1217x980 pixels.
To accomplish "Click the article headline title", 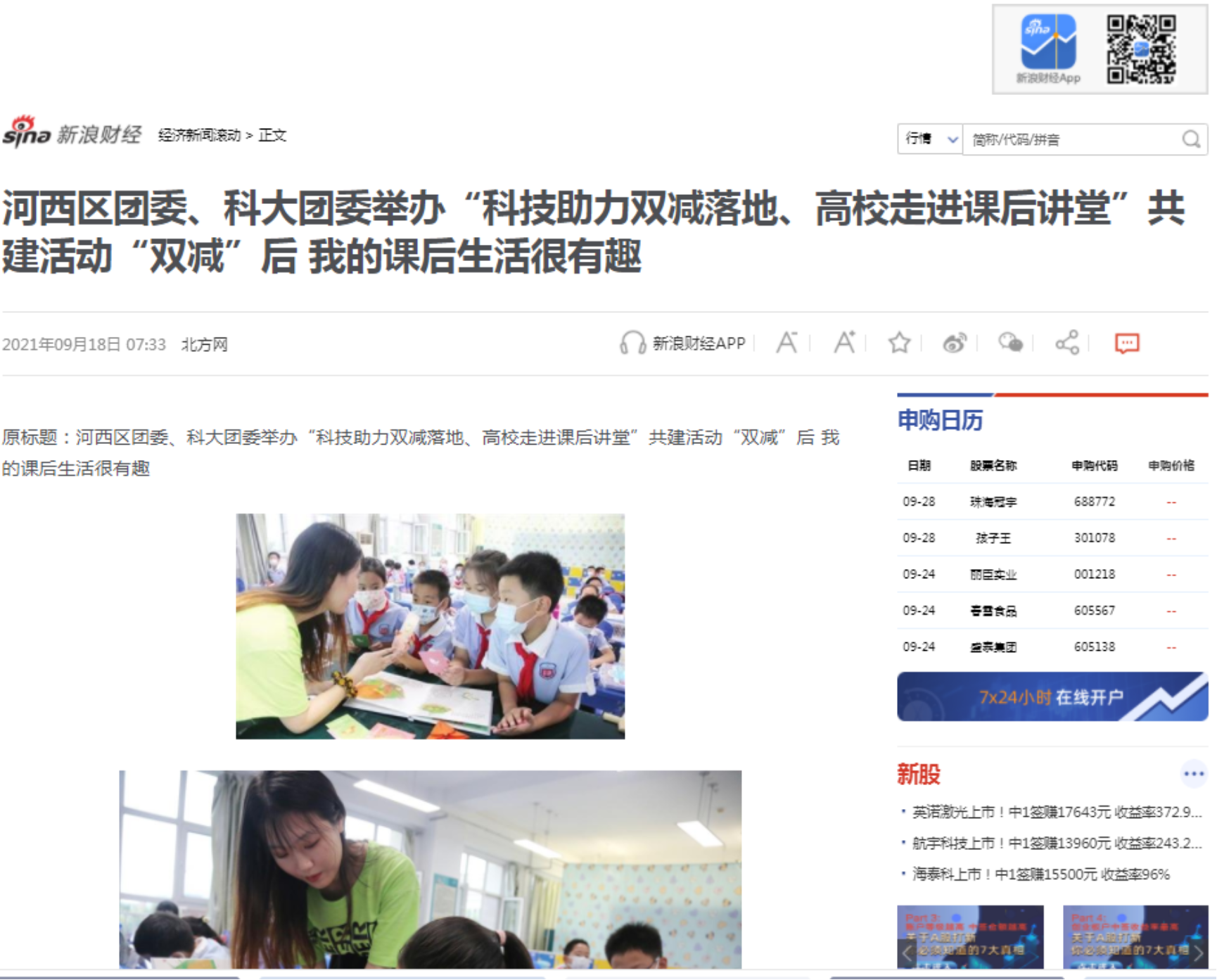I will pos(594,232).
